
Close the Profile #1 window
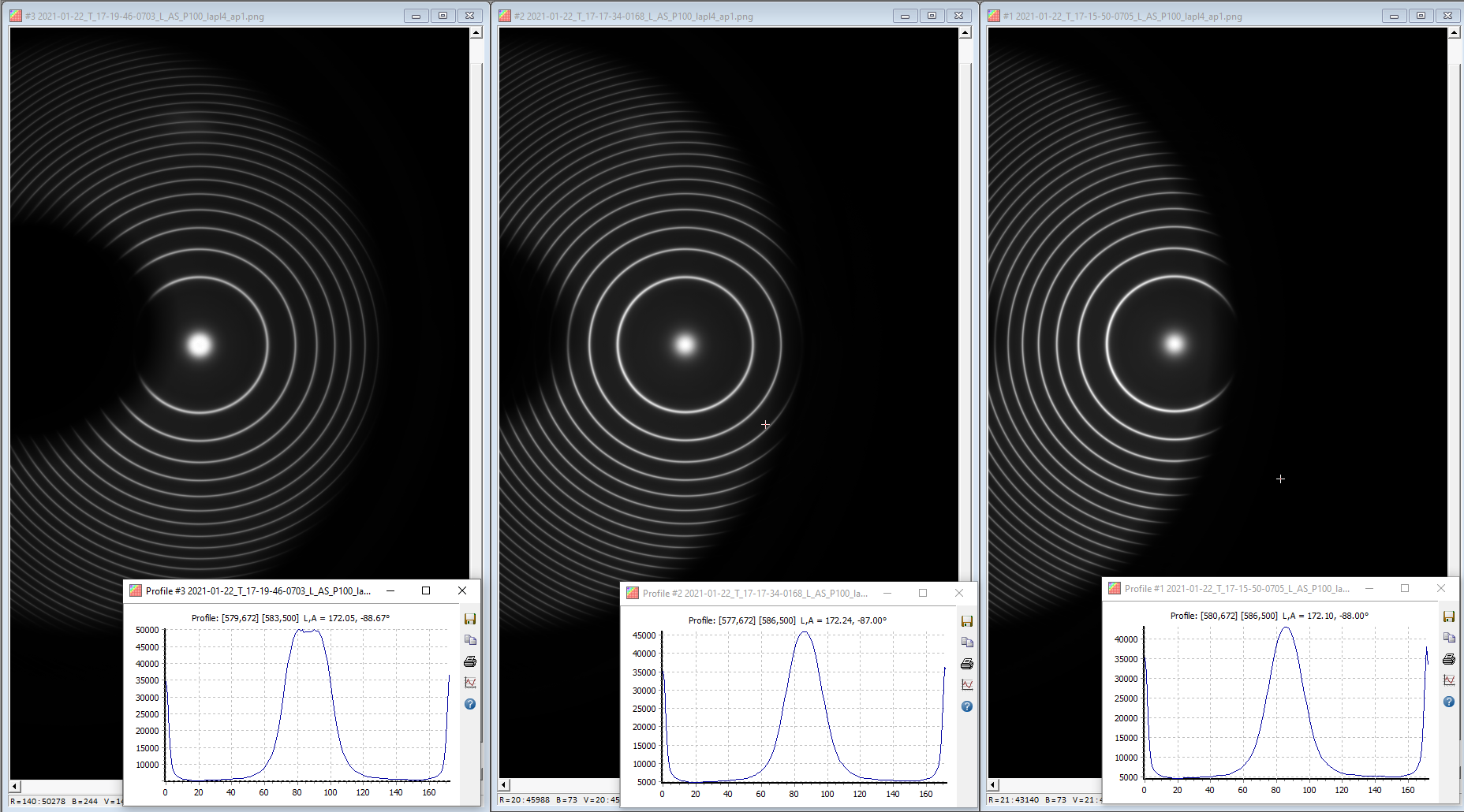[1441, 588]
